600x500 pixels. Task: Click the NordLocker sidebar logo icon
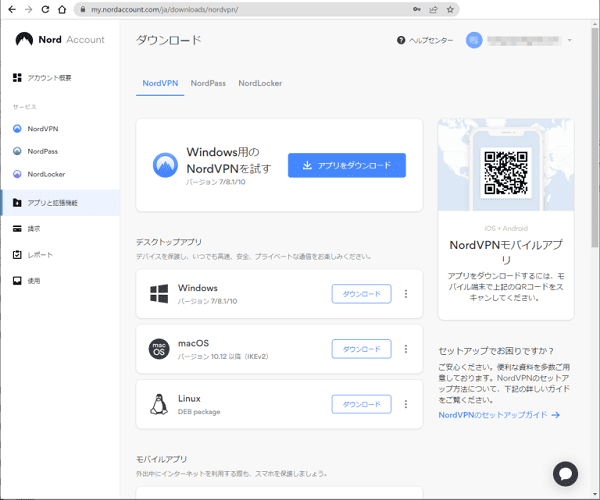click(x=17, y=174)
